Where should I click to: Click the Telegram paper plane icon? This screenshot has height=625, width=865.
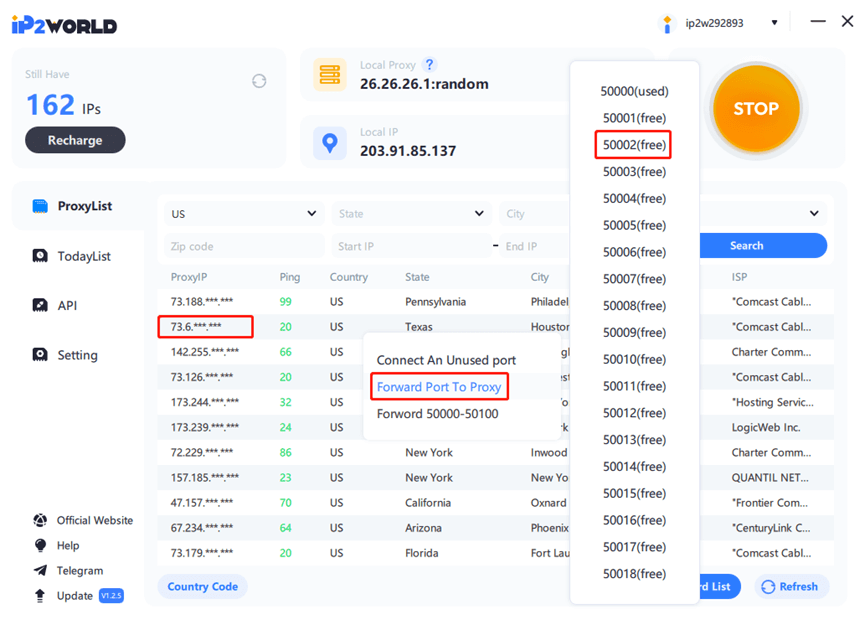(x=40, y=570)
